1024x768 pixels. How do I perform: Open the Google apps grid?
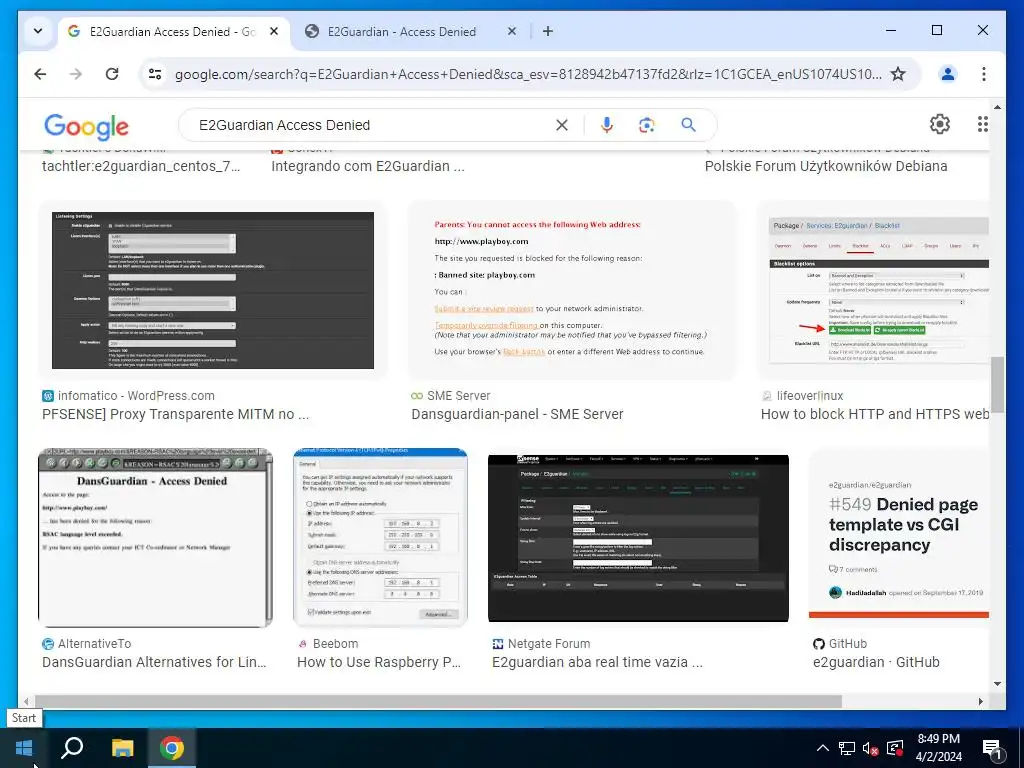(x=982, y=124)
